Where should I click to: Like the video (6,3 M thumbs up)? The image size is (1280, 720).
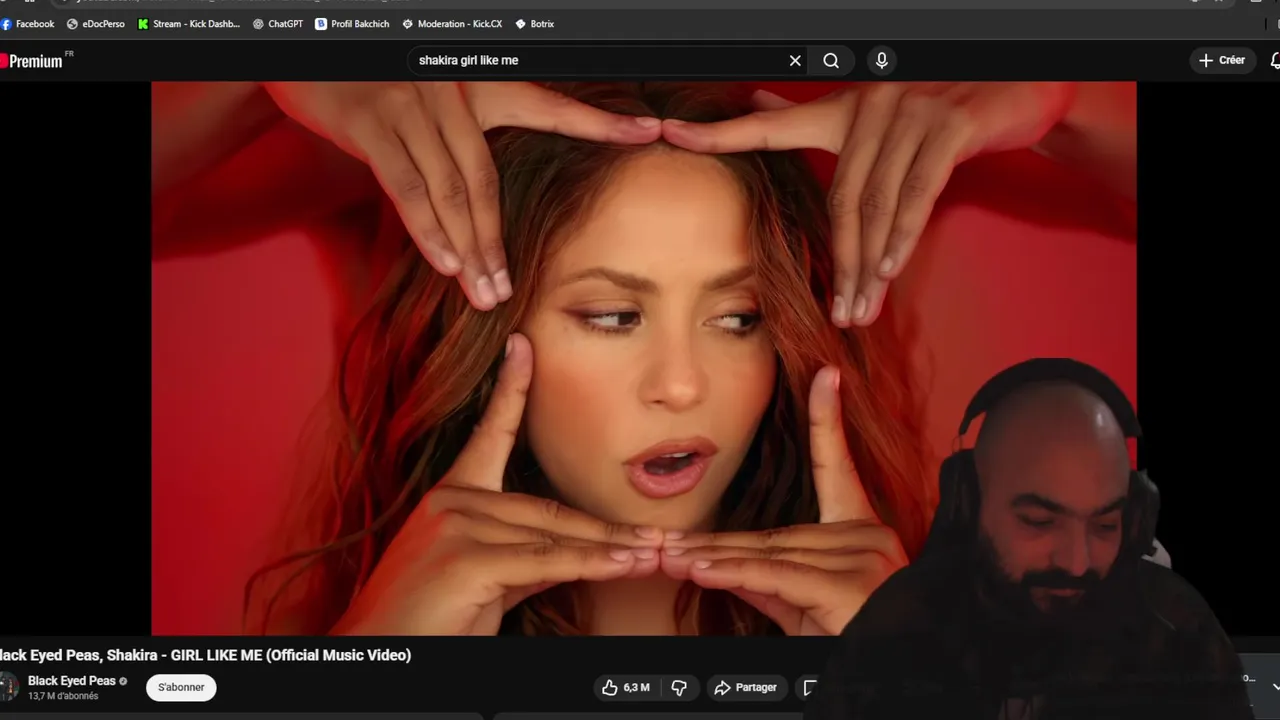[626, 687]
